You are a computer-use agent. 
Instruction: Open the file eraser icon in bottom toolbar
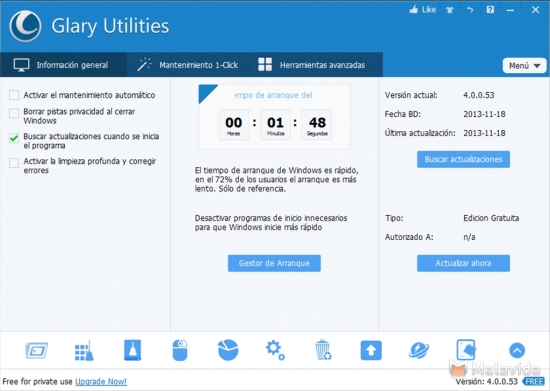tap(466, 349)
